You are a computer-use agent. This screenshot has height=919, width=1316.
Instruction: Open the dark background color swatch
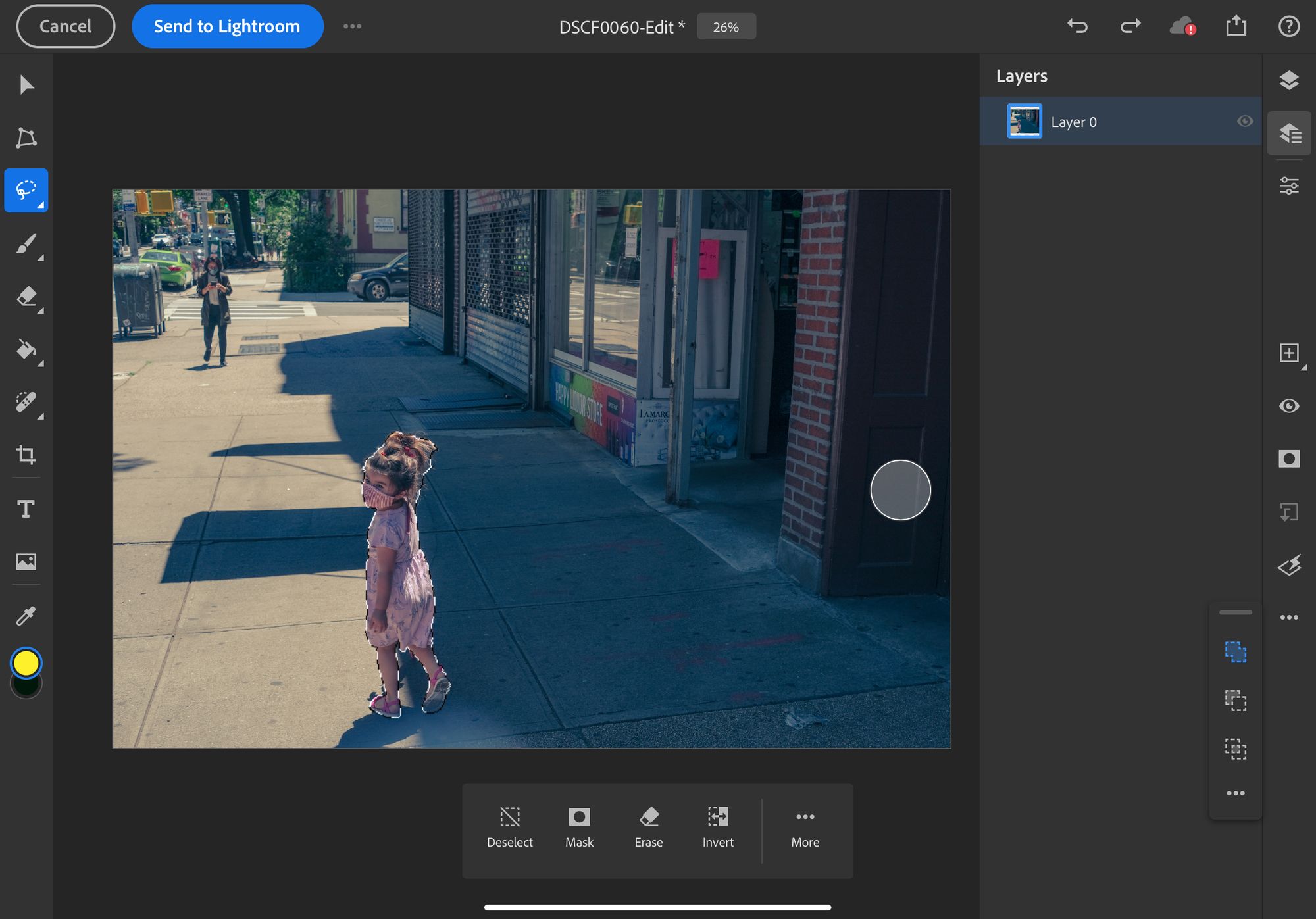[26, 688]
